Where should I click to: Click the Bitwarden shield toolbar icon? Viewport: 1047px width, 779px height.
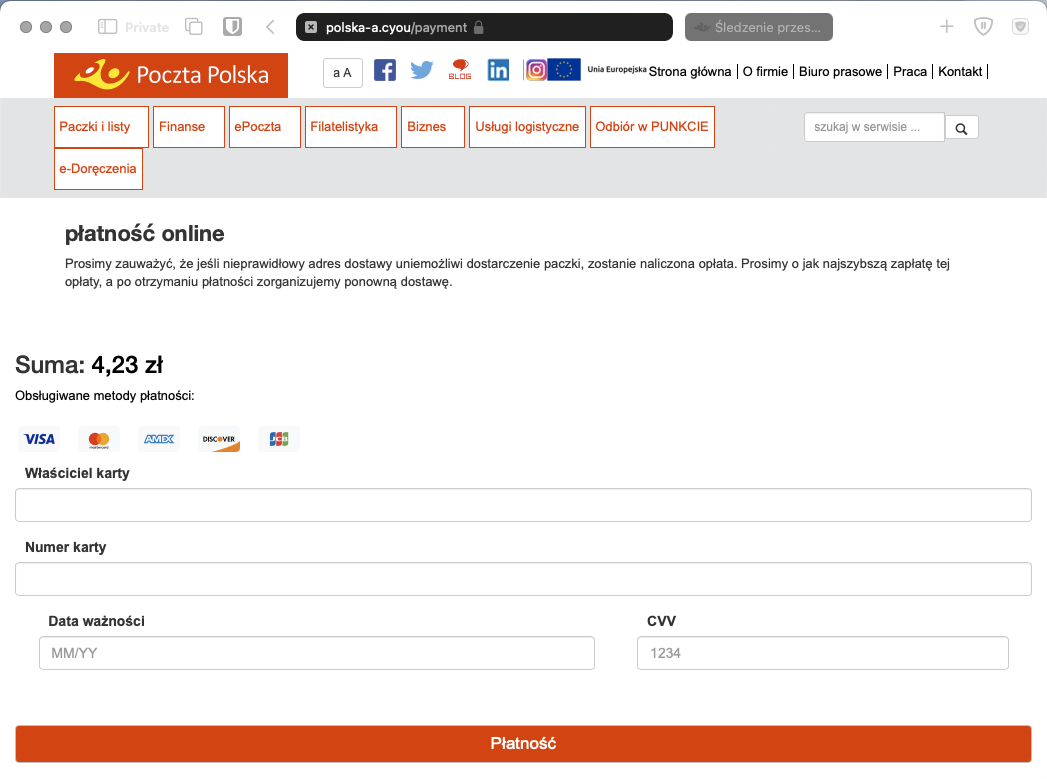point(231,27)
